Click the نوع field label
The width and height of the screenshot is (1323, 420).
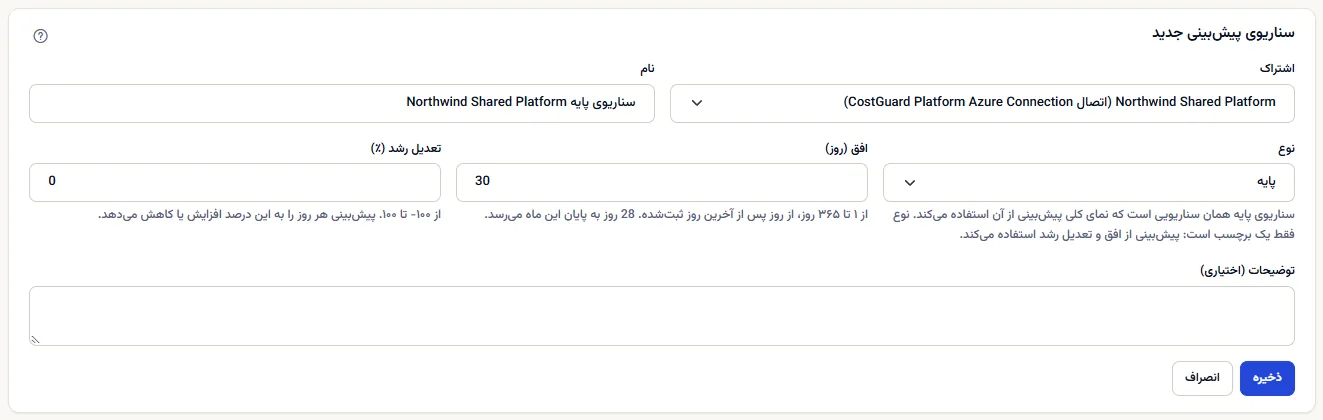(1287, 147)
